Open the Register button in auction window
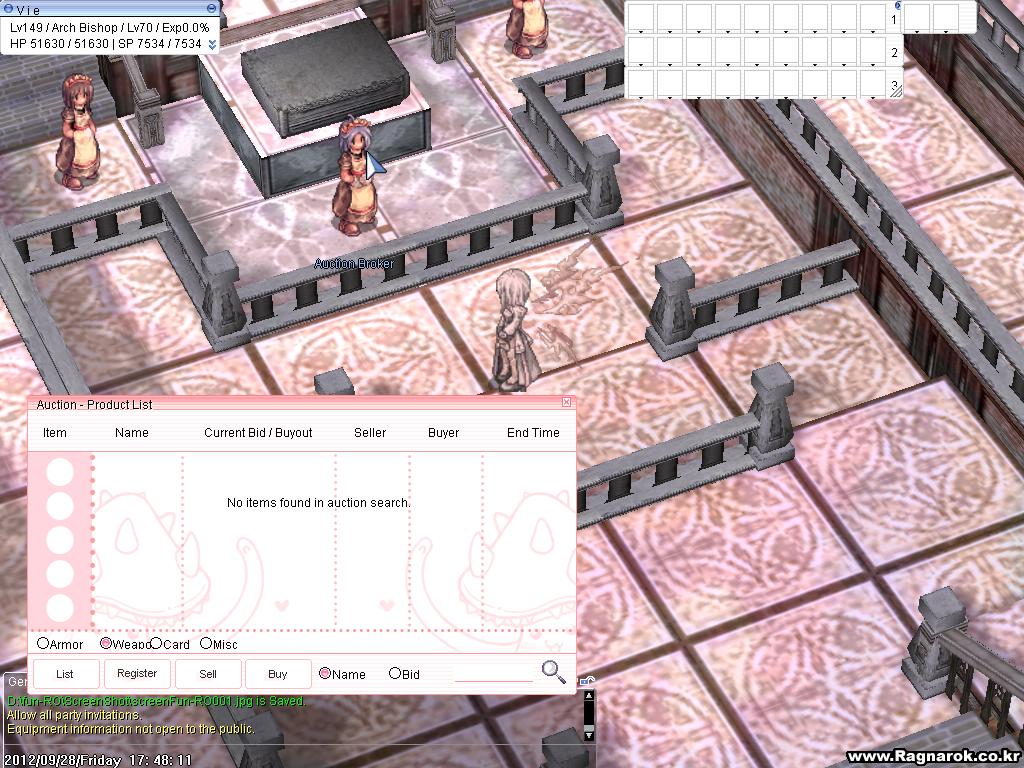This screenshot has width=1024, height=768. pyautogui.click(x=137, y=674)
